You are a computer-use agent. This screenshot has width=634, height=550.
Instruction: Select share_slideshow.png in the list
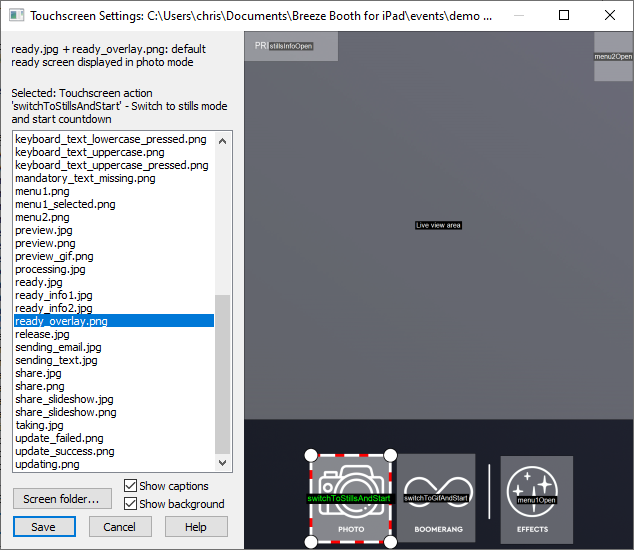(114, 412)
